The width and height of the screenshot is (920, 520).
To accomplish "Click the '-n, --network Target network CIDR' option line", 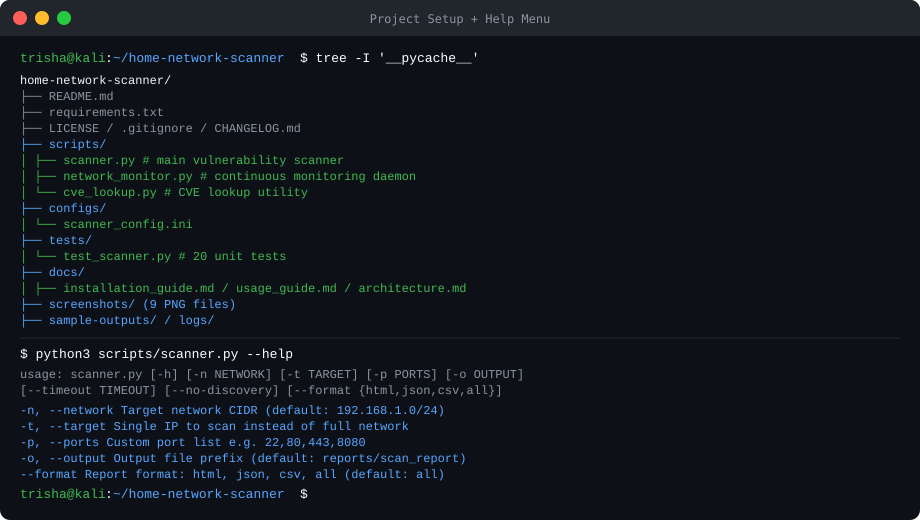I will click(232, 410).
